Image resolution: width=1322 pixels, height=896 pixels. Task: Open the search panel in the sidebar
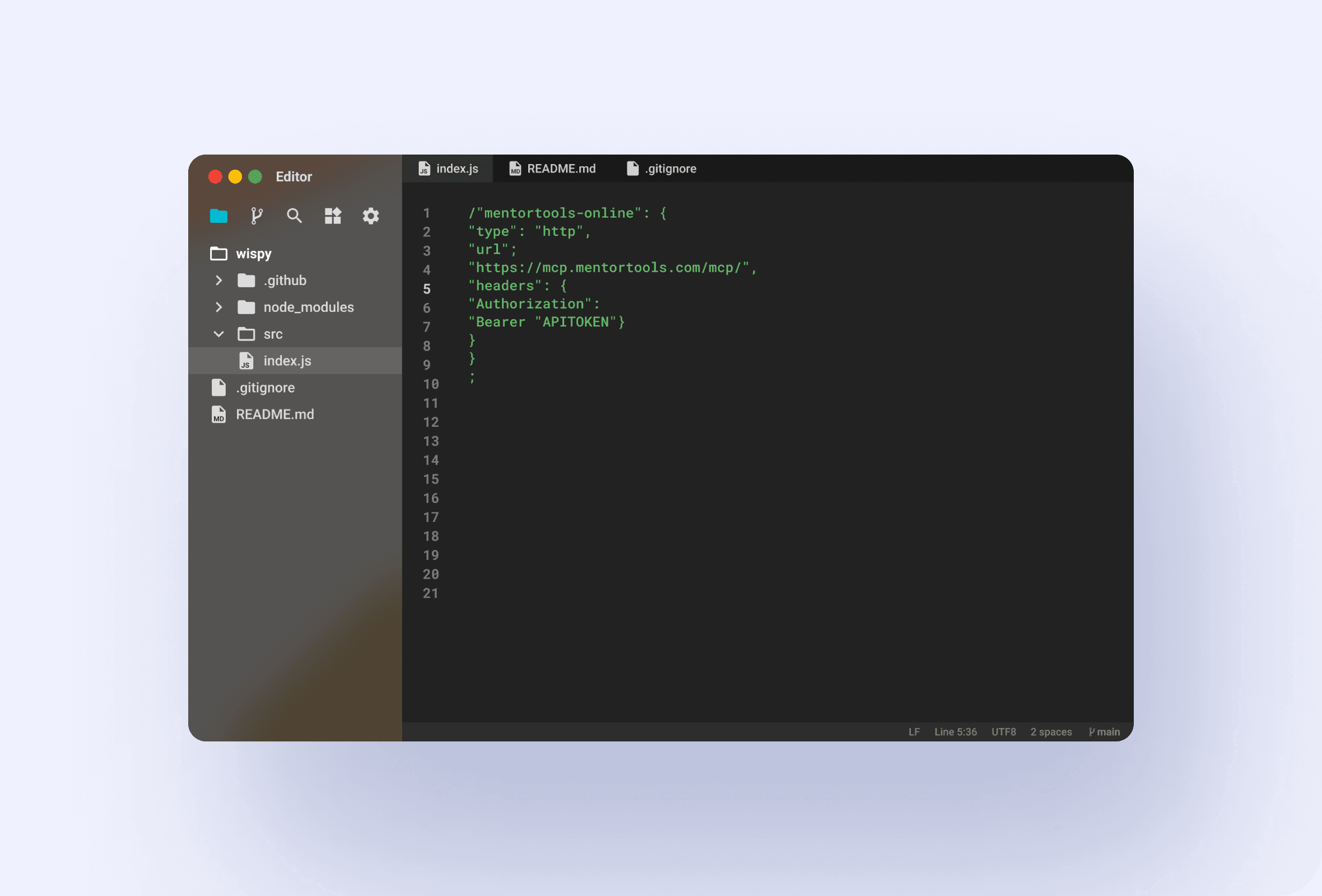(295, 216)
